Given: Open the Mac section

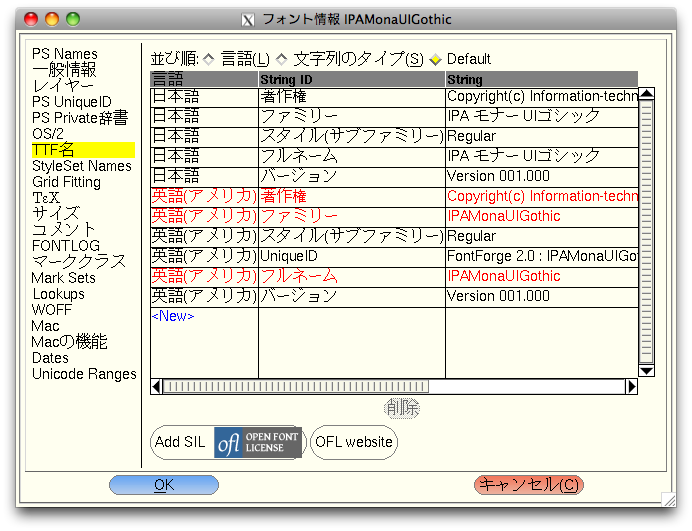Looking at the screenshot, I should [45, 326].
